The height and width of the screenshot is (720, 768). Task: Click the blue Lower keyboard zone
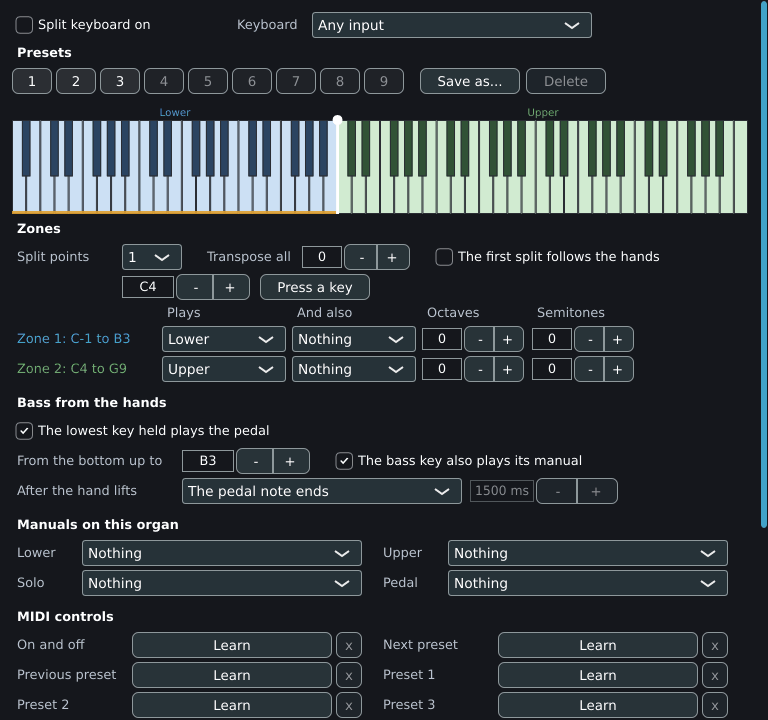(x=175, y=167)
